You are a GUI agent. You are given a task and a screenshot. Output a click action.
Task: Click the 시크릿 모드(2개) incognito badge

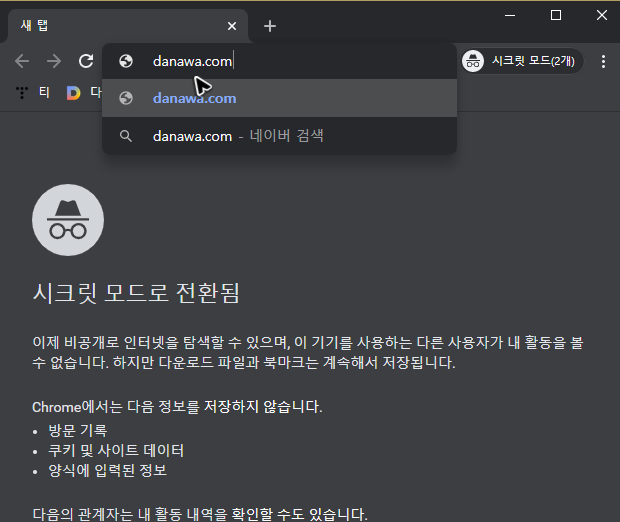click(522, 61)
